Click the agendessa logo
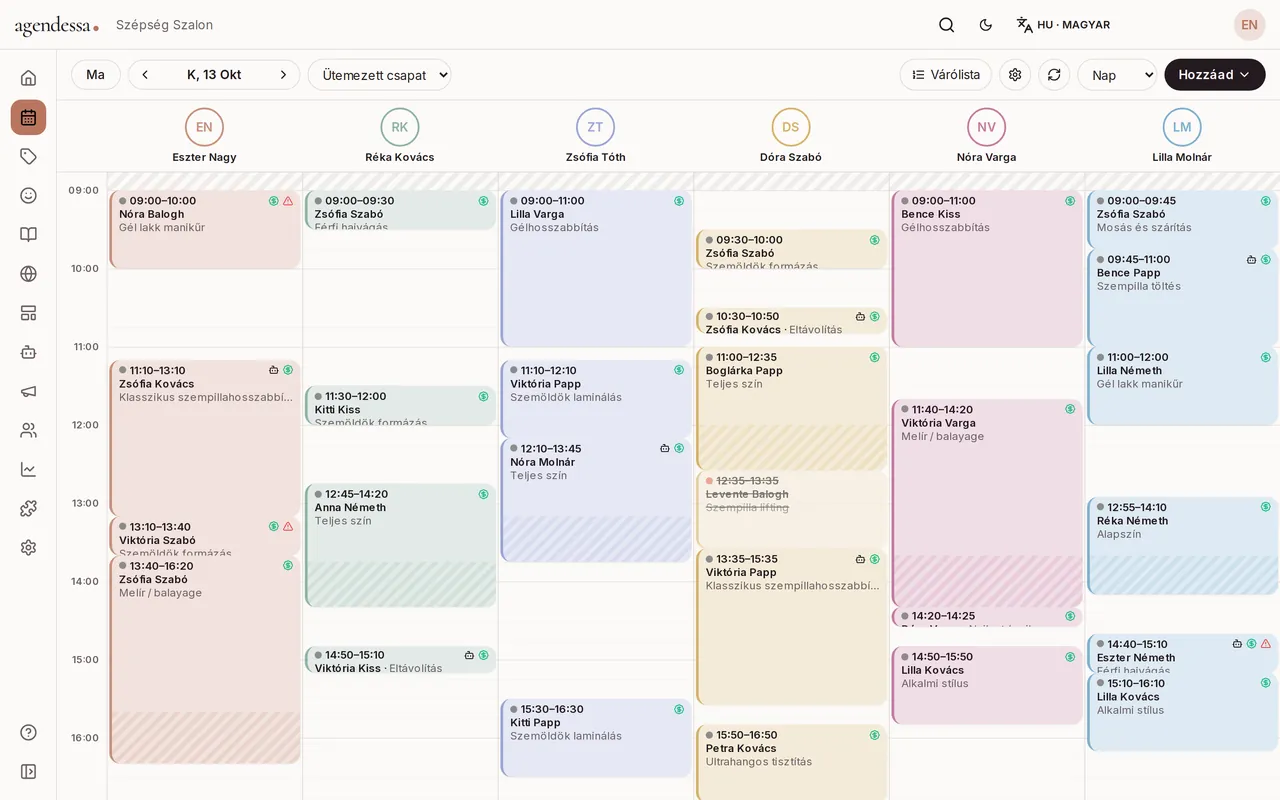1280x800 pixels. (56, 26)
